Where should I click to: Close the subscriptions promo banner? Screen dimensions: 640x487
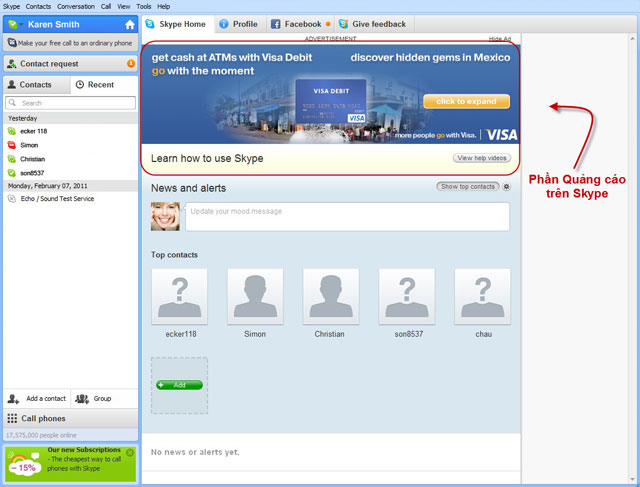pyautogui.click(x=130, y=452)
